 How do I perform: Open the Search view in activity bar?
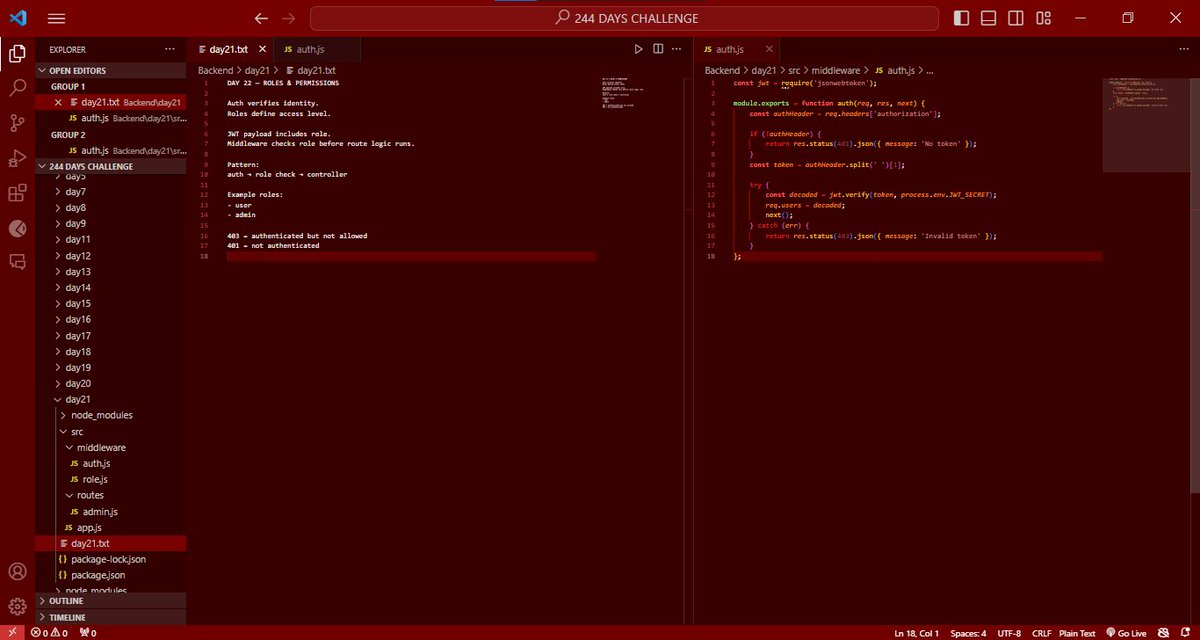point(17,88)
